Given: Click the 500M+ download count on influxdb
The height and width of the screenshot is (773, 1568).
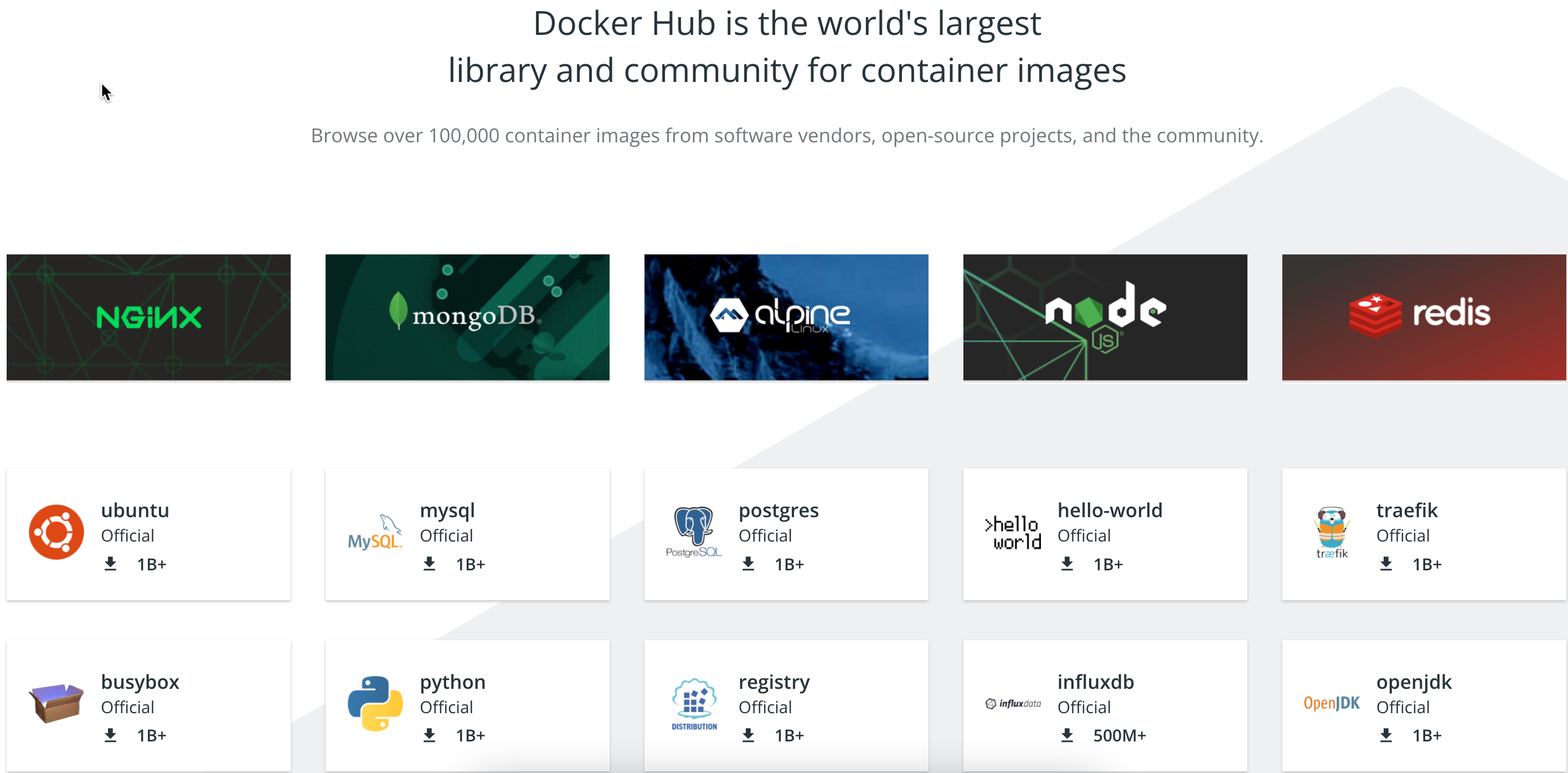Looking at the screenshot, I should pyautogui.click(x=1120, y=735).
